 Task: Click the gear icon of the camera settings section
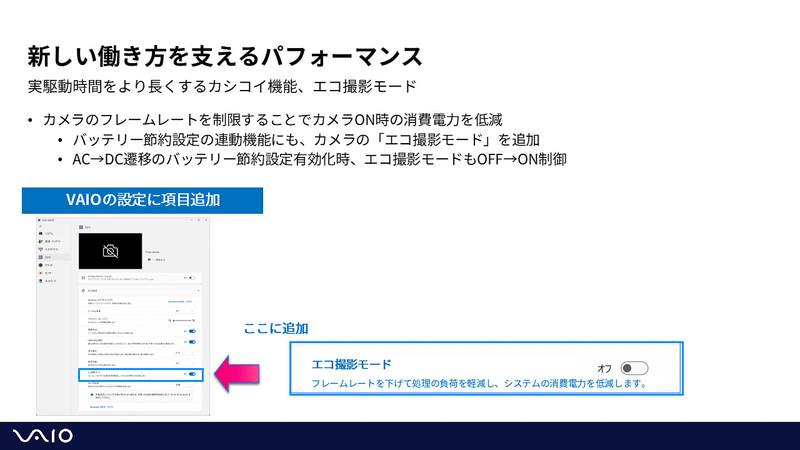point(83,290)
